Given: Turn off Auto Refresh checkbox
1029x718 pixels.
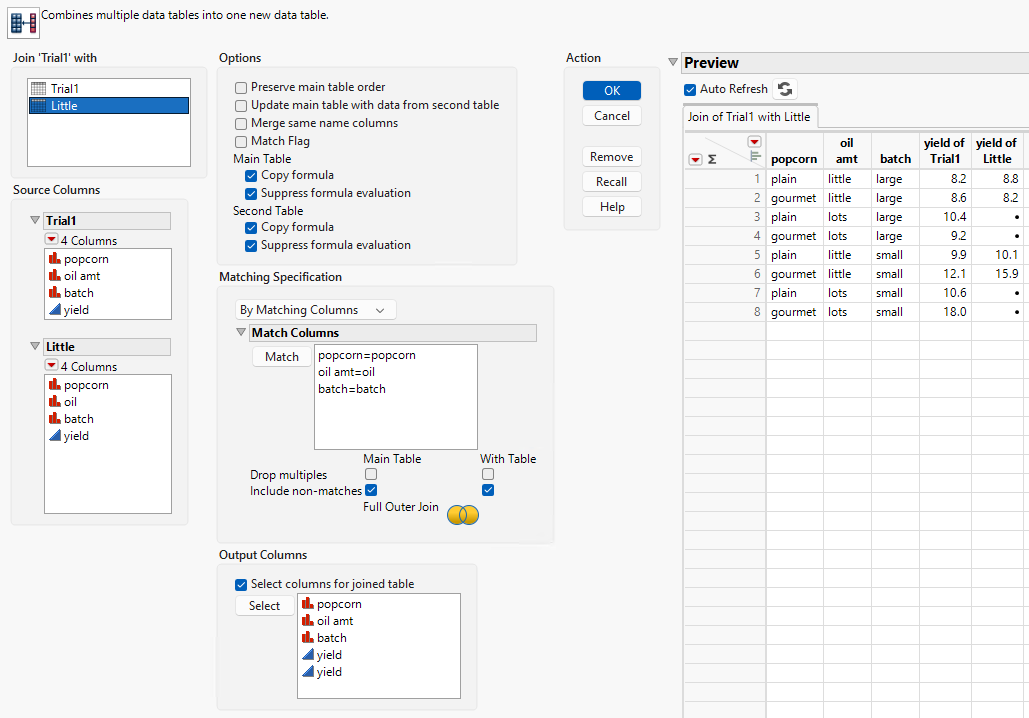Looking at the screenshot, I should (690, 89).
